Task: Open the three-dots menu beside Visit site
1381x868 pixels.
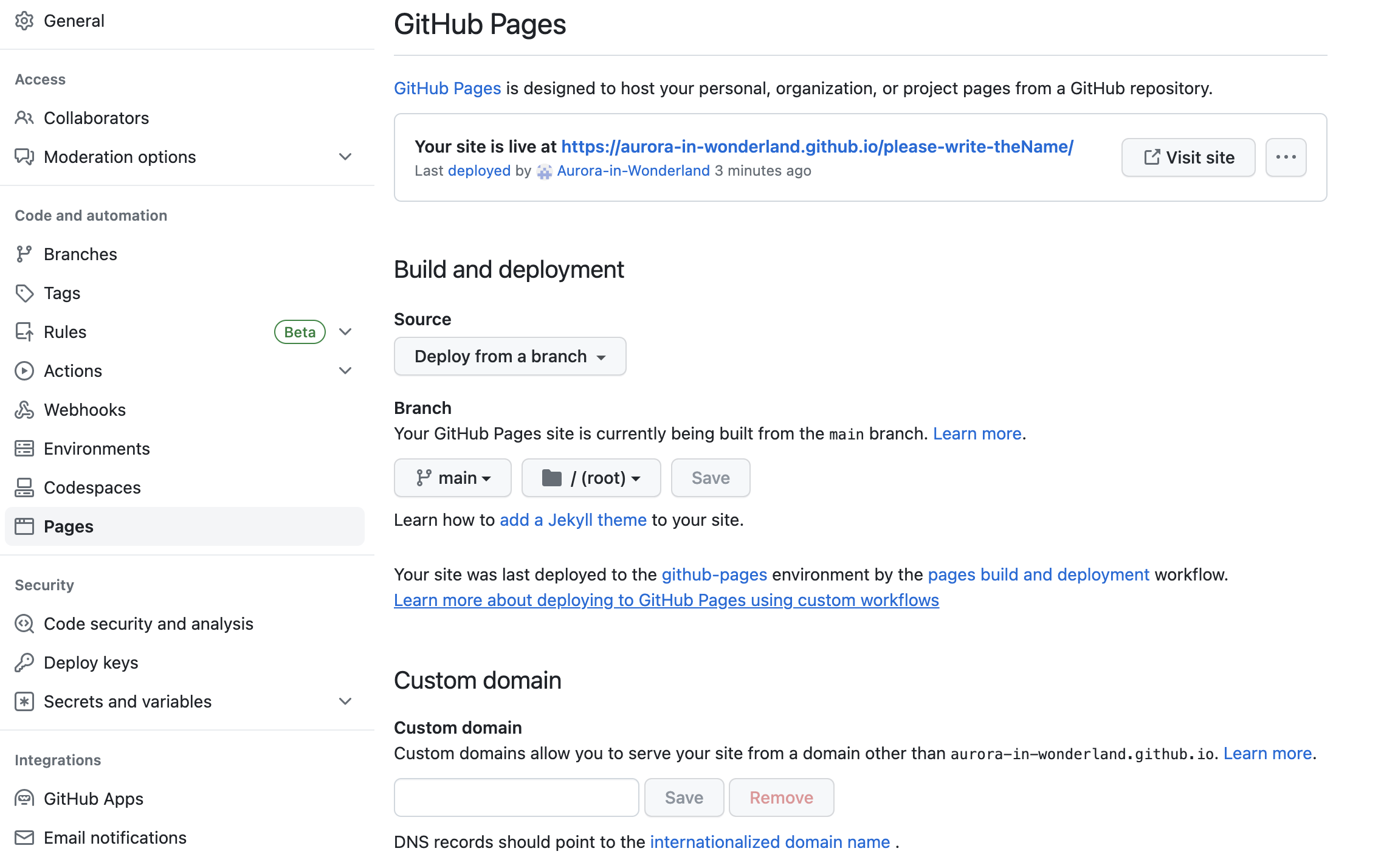Action: [x=1286, y=157]
